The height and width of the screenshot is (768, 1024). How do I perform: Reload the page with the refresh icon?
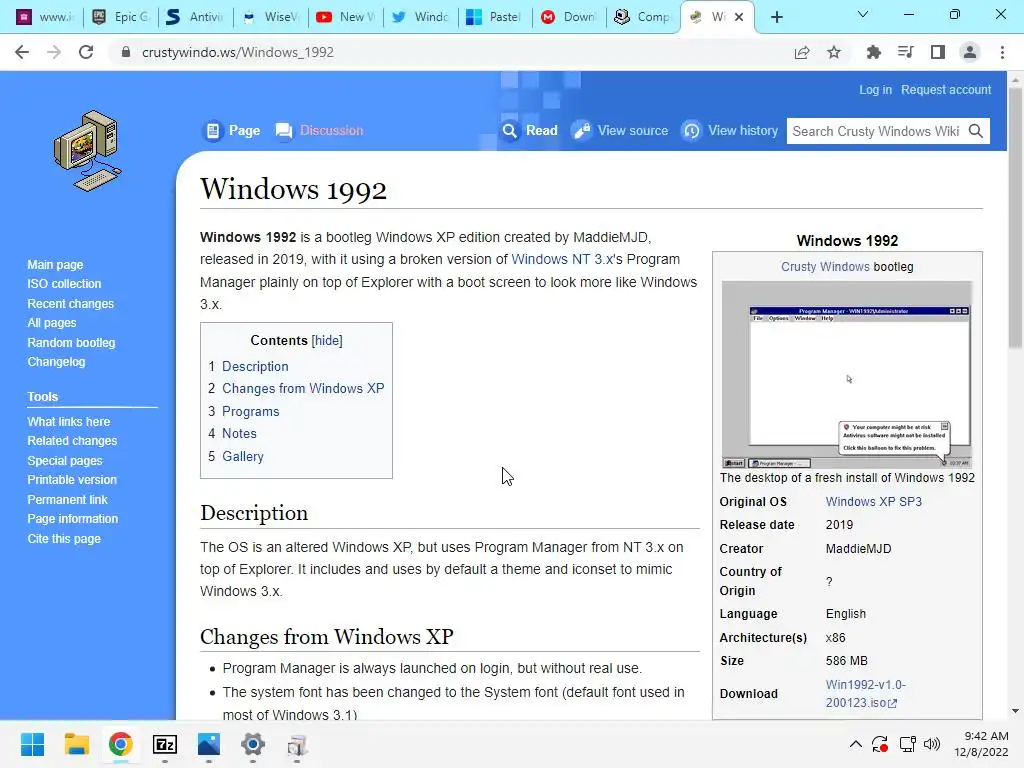[x=86, y=52]
